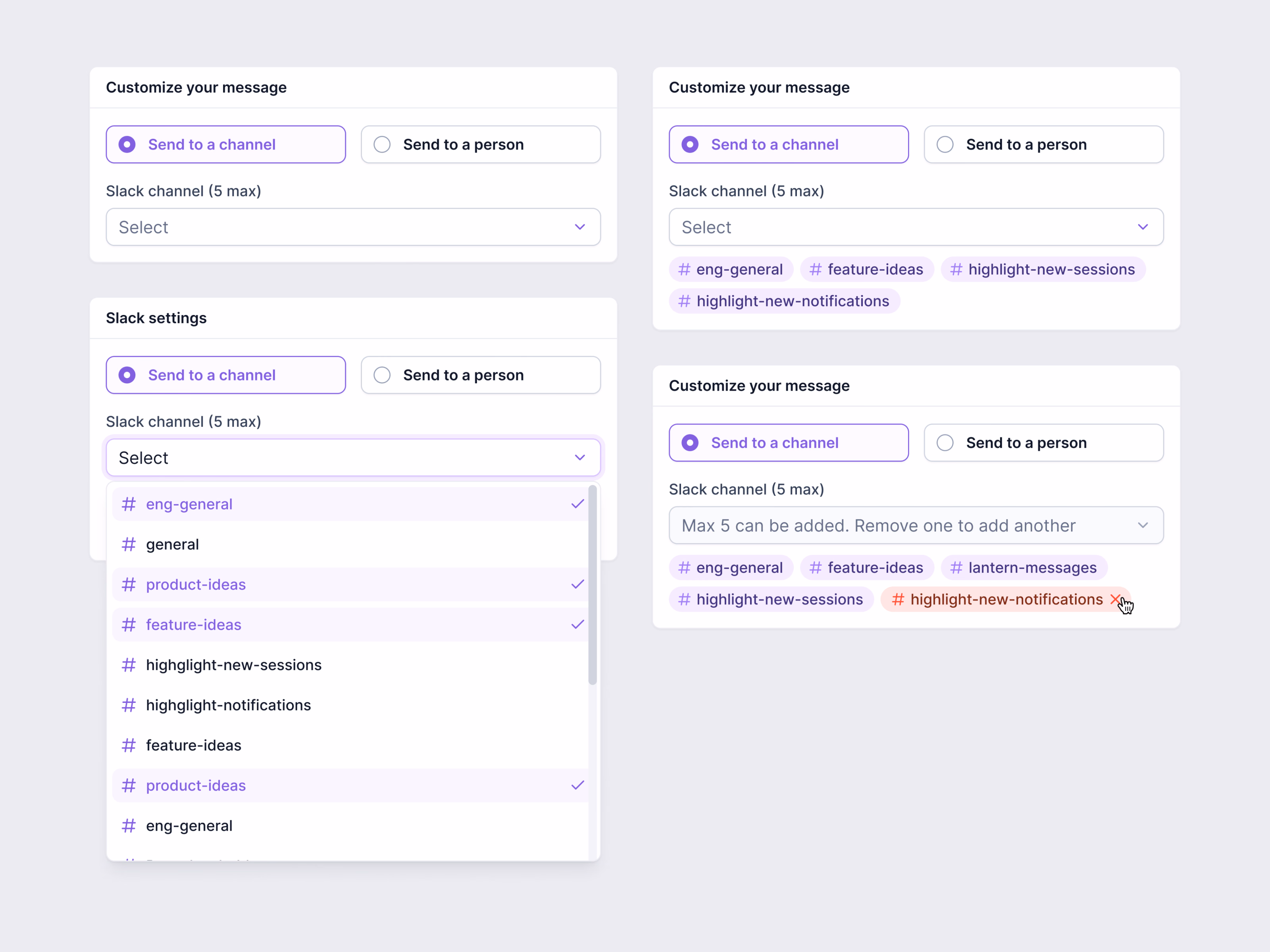Viewport: 1270px width, 952px height.
Task: Open the 'Max 5 can be added' dropdown
Action: point(916,526)
